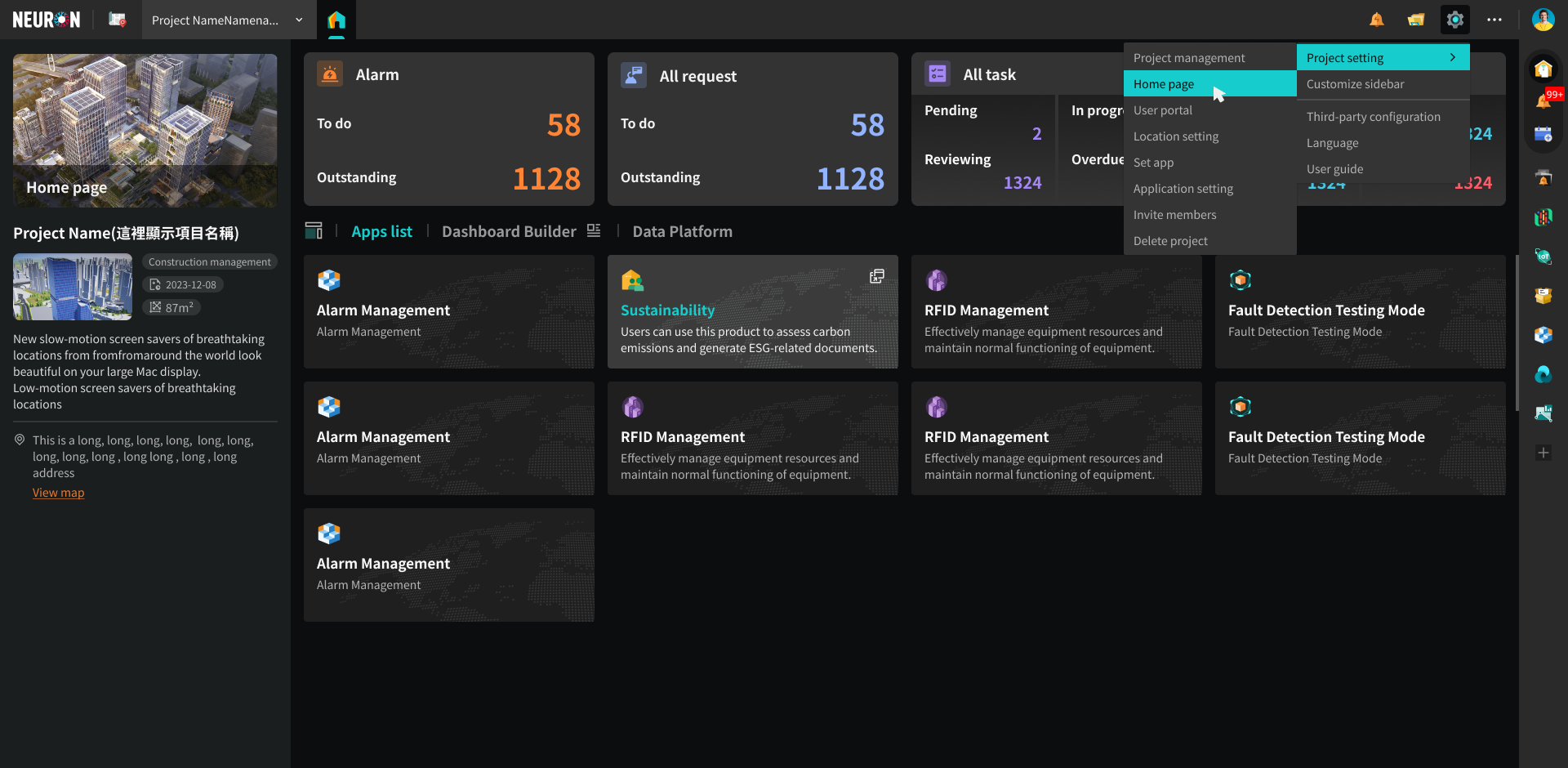Viewport: 1568px width, 768px height.
Task: Add a sidebar app with plus icon
Action: (x=1543, y=453)
